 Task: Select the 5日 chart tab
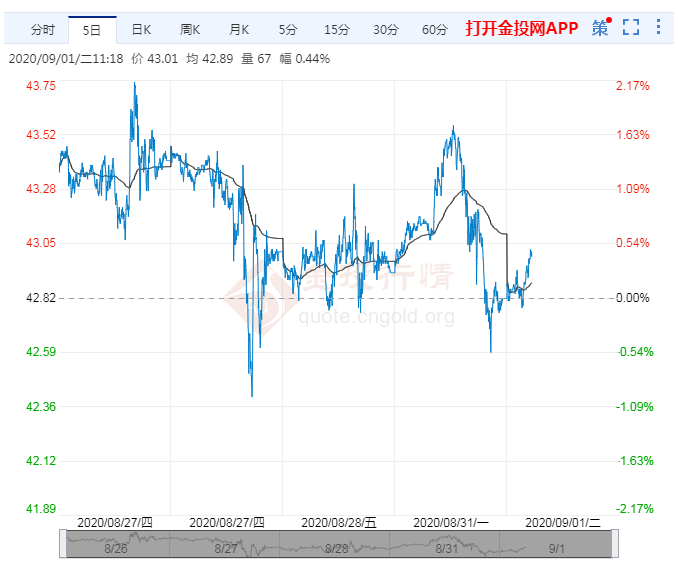click(x=92, y=30)
